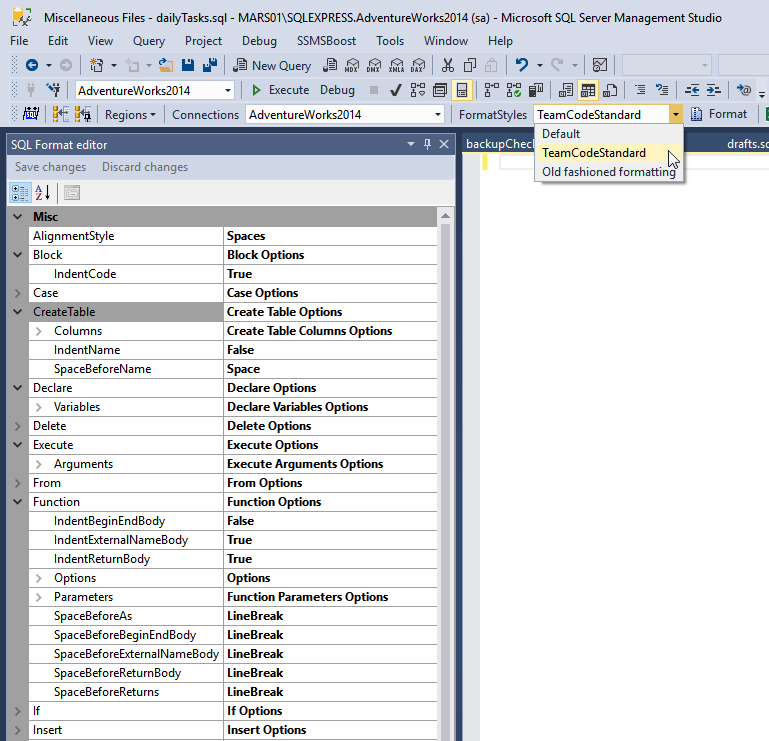The image size is (769, 741).
Task: Click the SSMSBoost SQL icon
Action: coord(31,114)
